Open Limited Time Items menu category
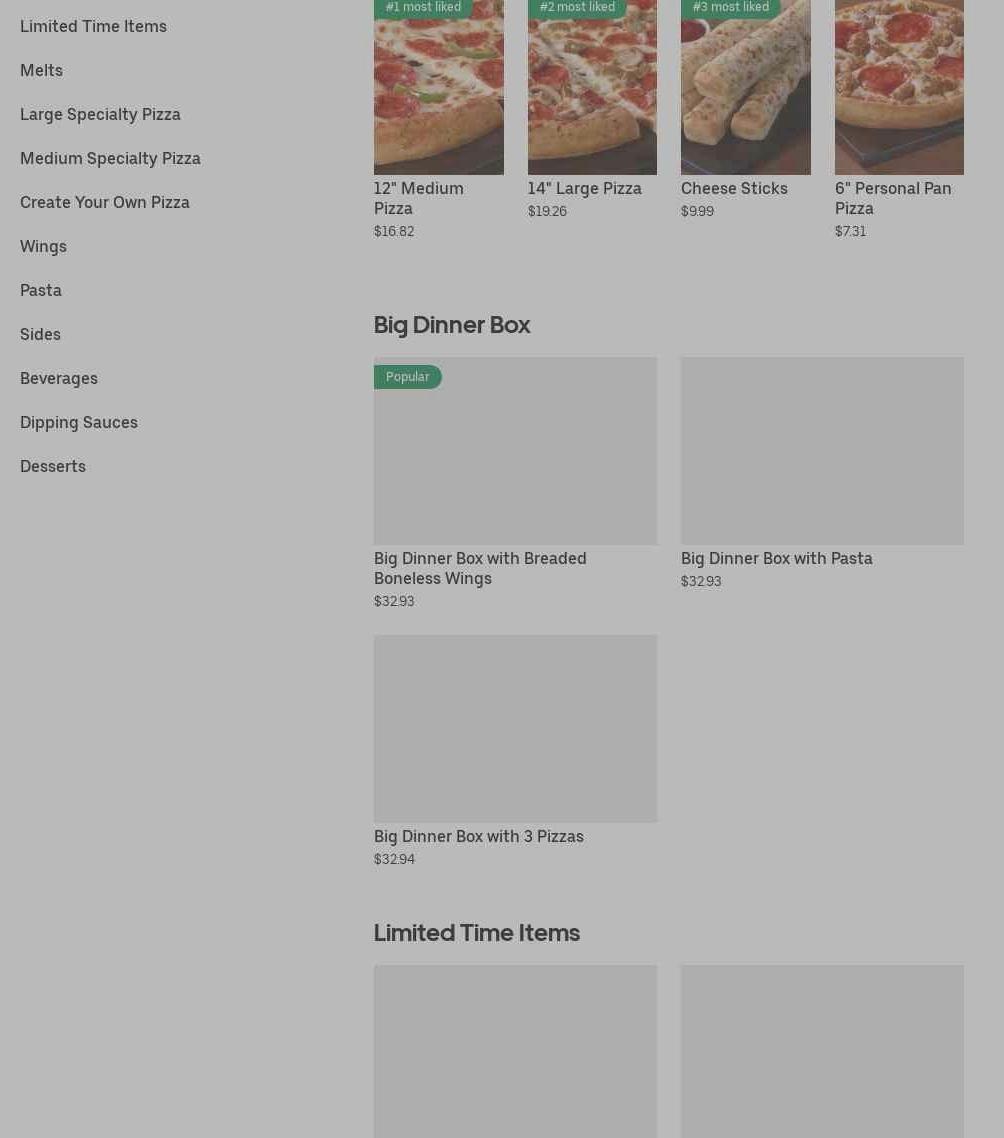Screen dimensions: 1004x1138 click(x=93, y=26)
